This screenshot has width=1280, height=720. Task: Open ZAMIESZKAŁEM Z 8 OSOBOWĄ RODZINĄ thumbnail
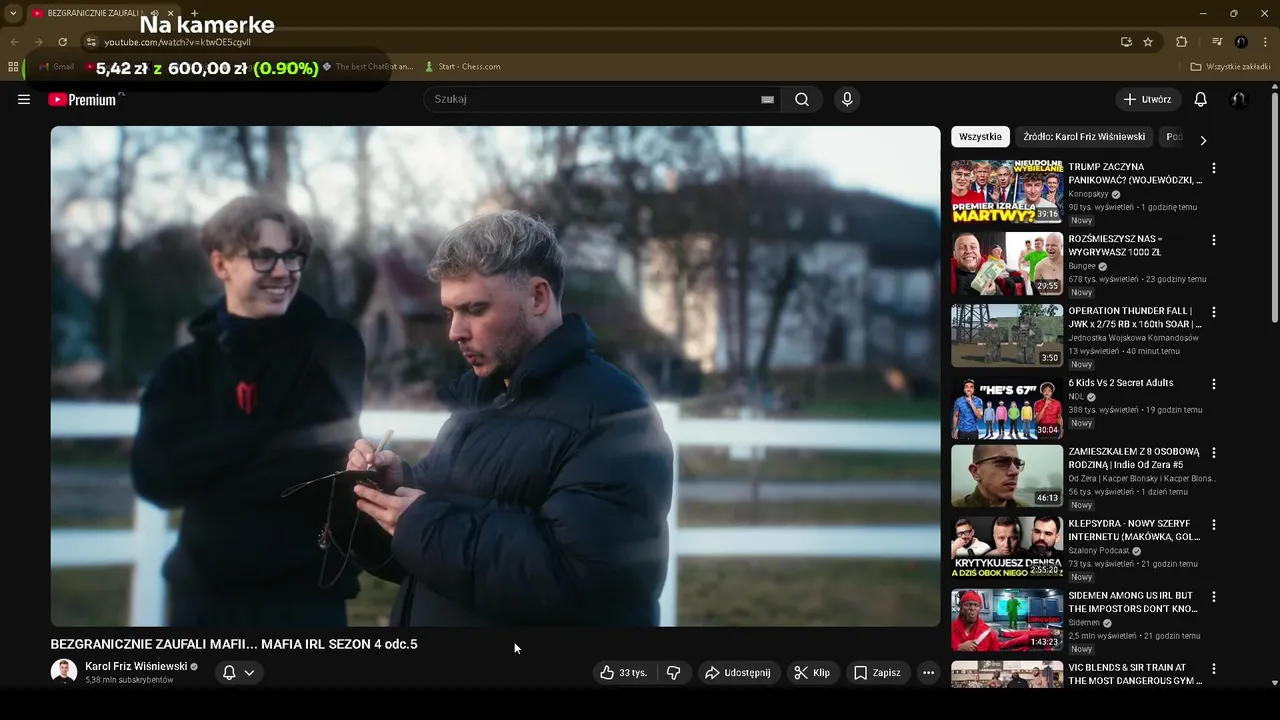tap(1007, 475)
